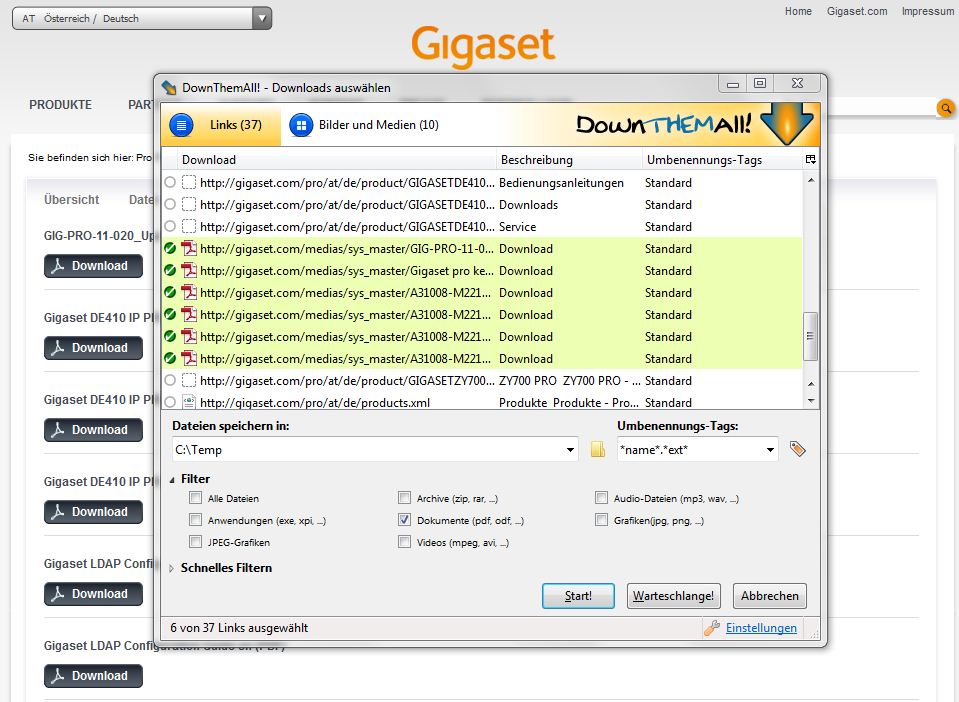Open the Einstellungen link
959x702 pixels.
coord(761,628)
